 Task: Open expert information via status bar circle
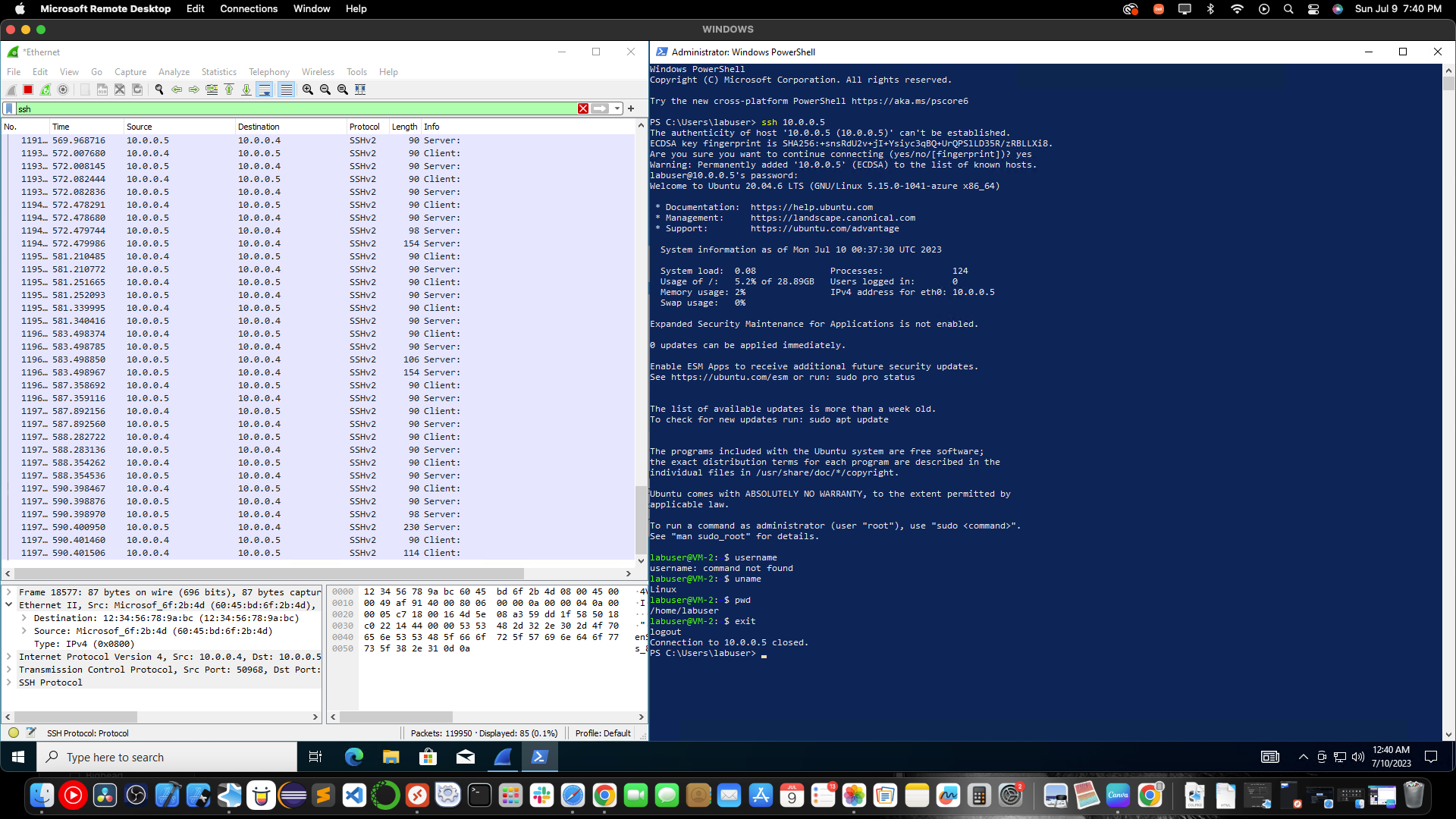point(13,733)
